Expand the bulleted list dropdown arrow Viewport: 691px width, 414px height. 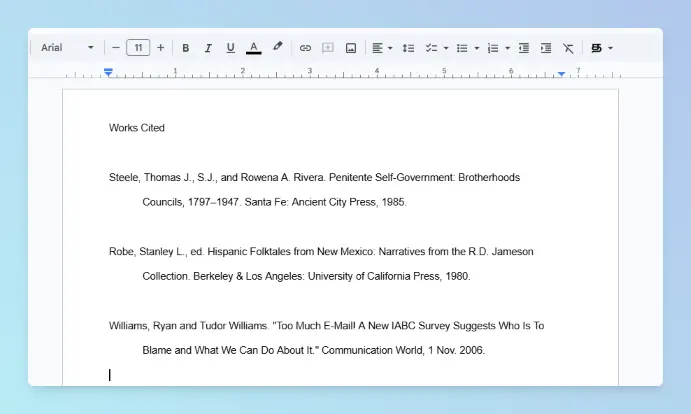tap(477, 48)
